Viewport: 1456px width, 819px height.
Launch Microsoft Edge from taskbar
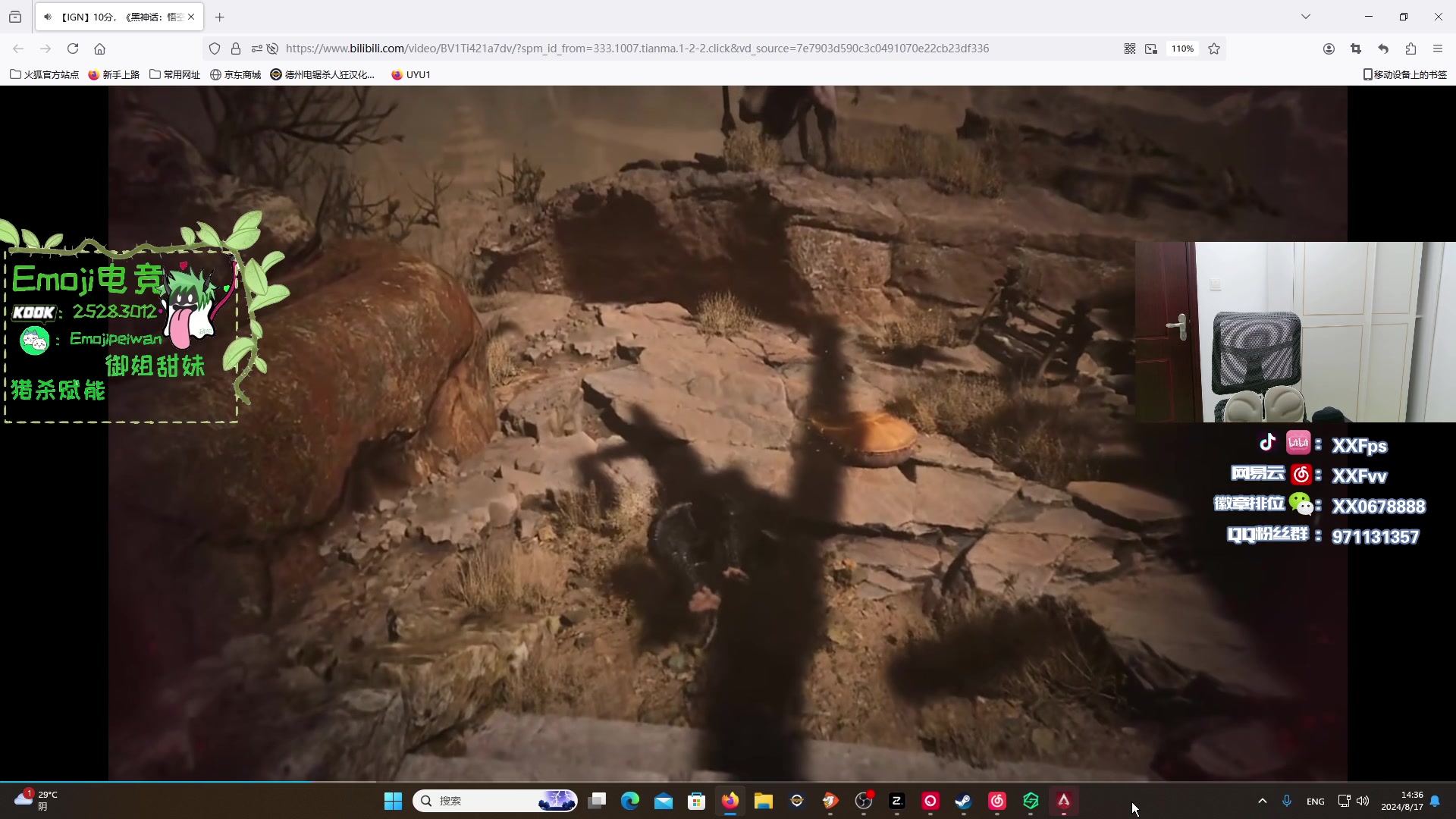coord(630,801)
